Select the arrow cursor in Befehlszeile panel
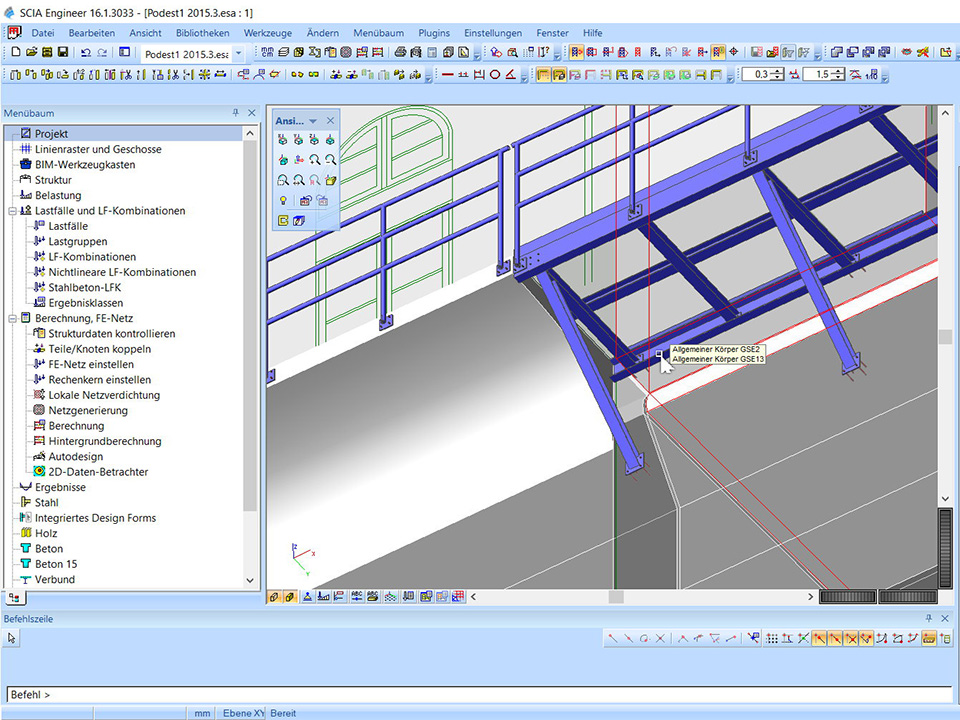This screenshot has height=720, width=960. point(13,638)
